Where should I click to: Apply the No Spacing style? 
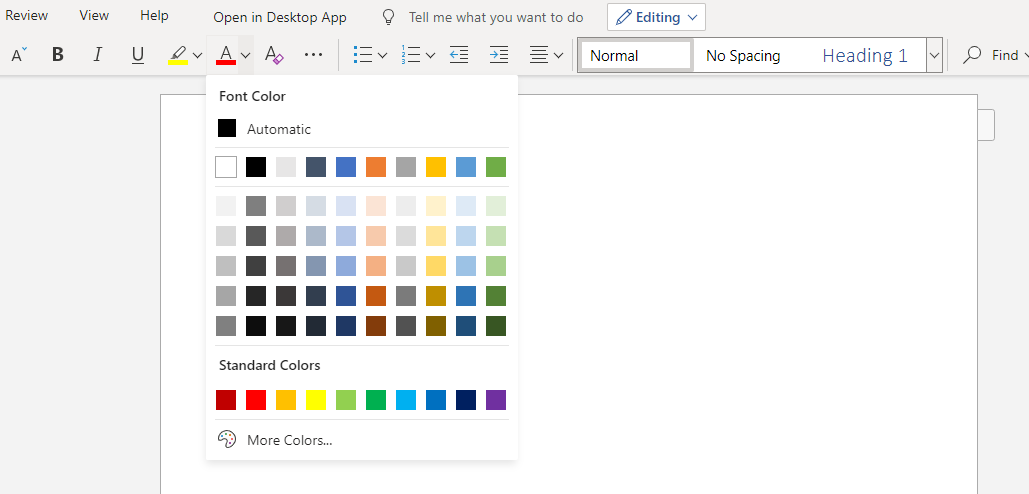click(x=743, y=56)
